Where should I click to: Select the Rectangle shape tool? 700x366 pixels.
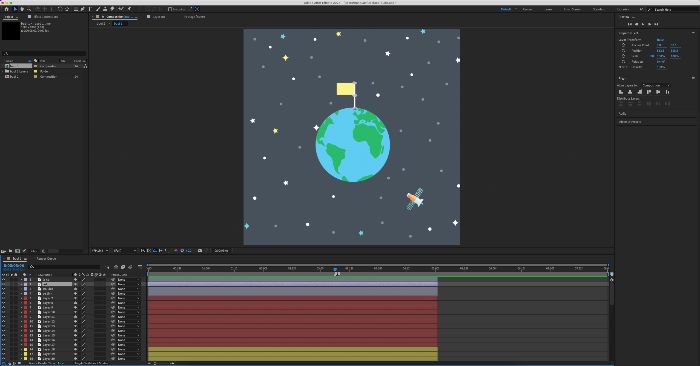76,9
